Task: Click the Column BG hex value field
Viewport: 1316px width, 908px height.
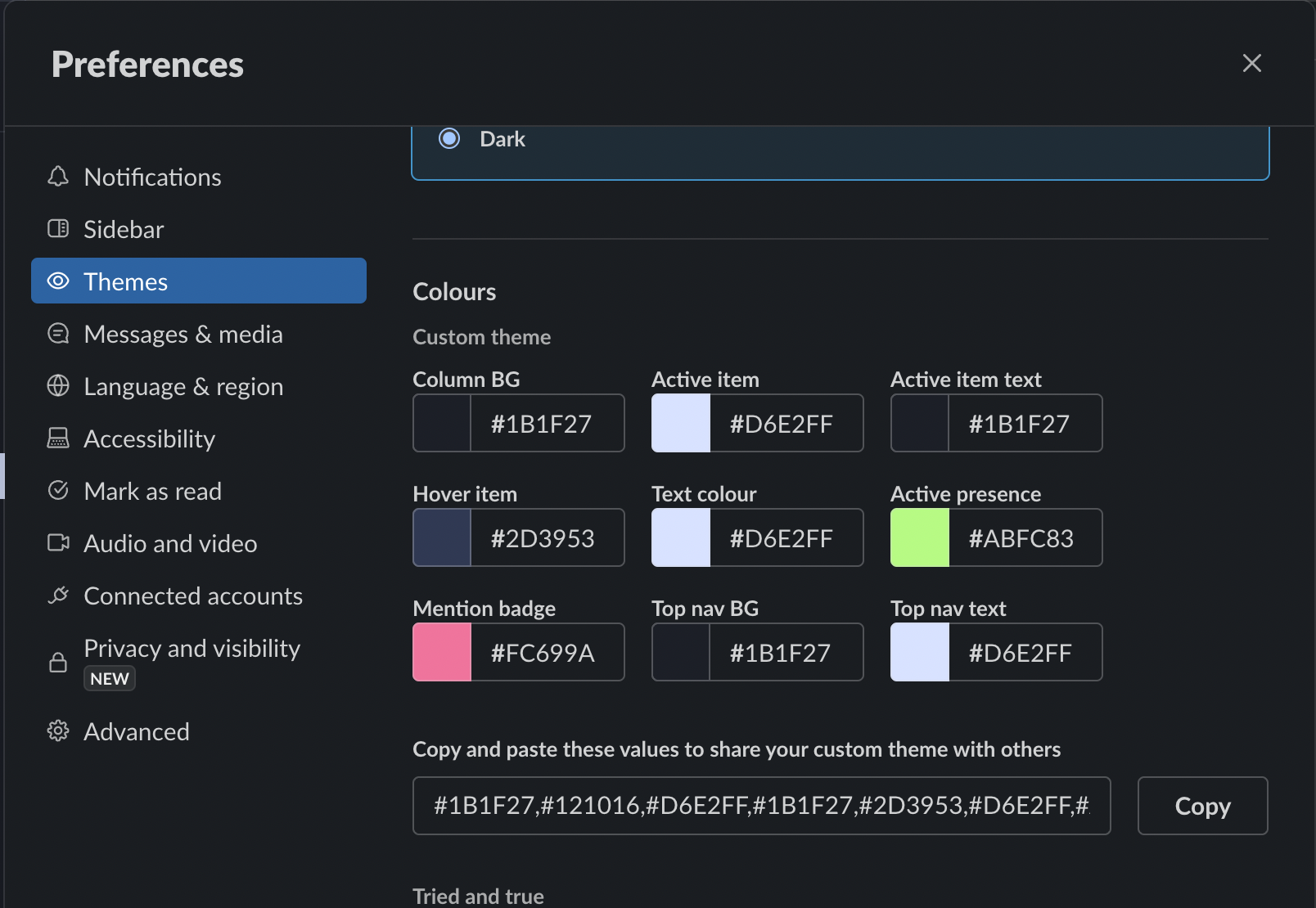Action: coord(548,423)
